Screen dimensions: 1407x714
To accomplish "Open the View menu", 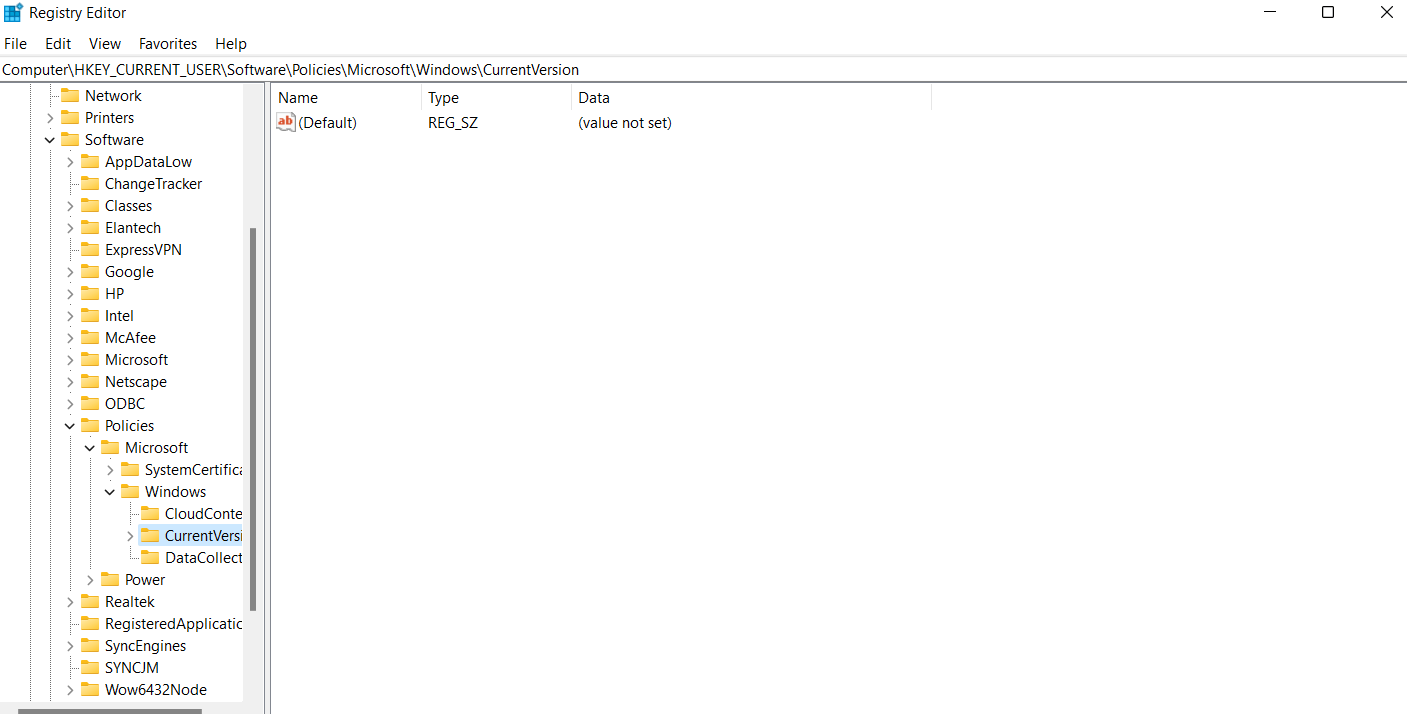I will click(x=104, y=43).
